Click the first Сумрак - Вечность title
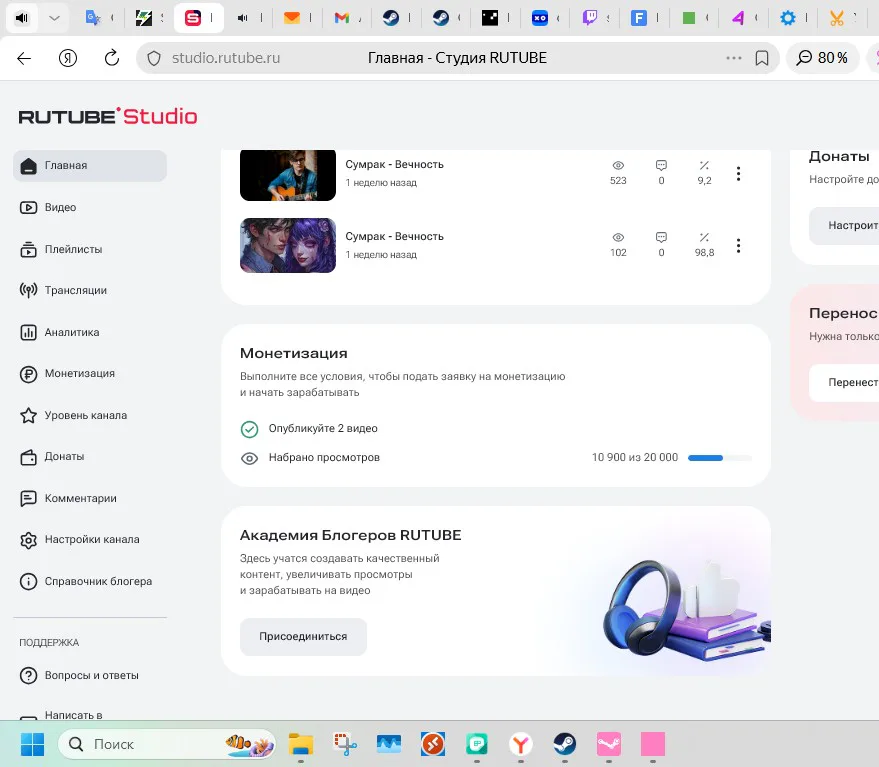 (x=394, y=164)
